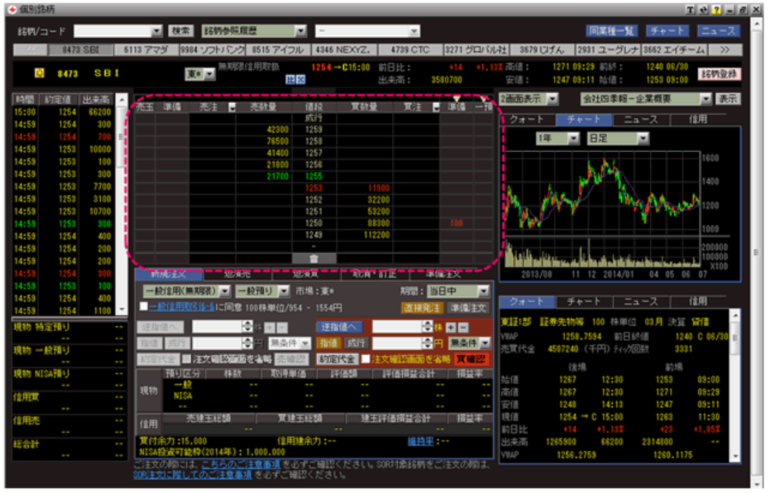Click the blue チャート button at top right
The width and height of the screenshot is (768, 493).
pos(667,31)
